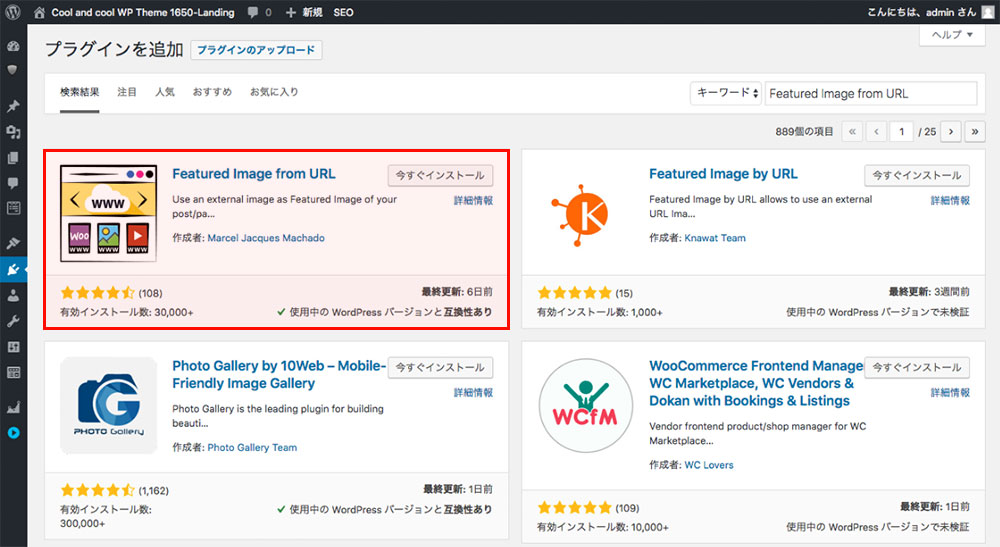The height and width of the screenshot is (547, 1000).
Task: Click Featured Image from URL plugin thumbnail
Action: pyautogui.click(x=108, y=214)
